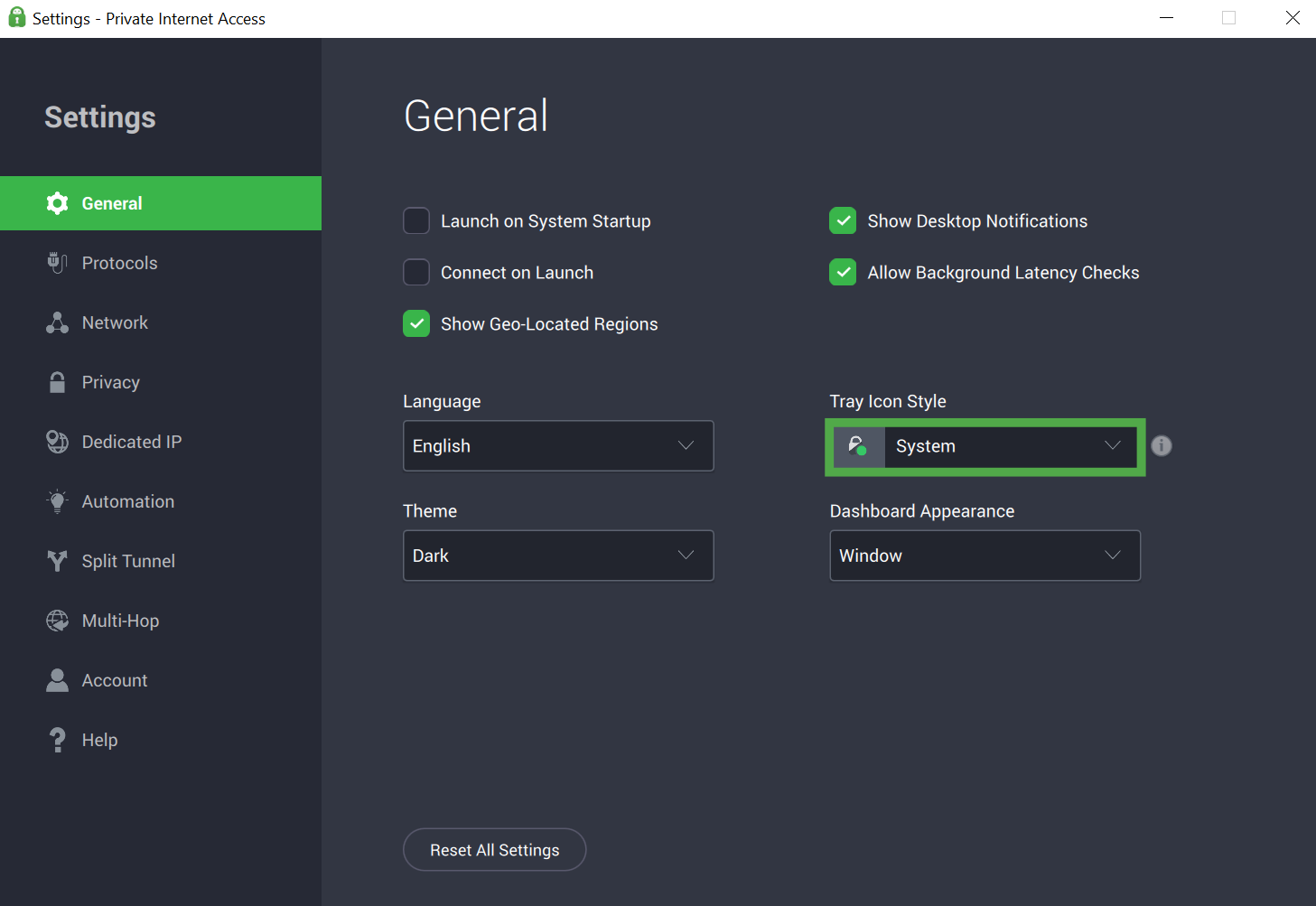Go to Network settings page
This screenshot has height=906, width=1316.
click(115, 322)
